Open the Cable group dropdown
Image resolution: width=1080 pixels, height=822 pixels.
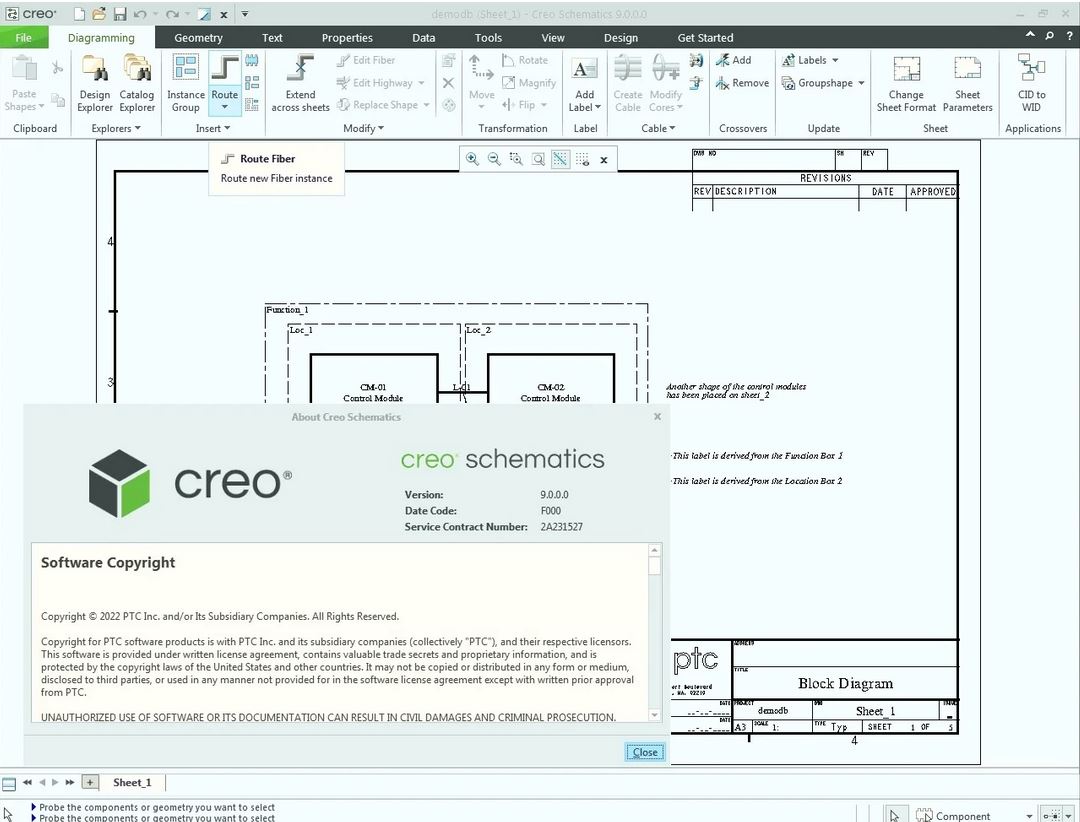pyautogui.click(x=658, y=128)
